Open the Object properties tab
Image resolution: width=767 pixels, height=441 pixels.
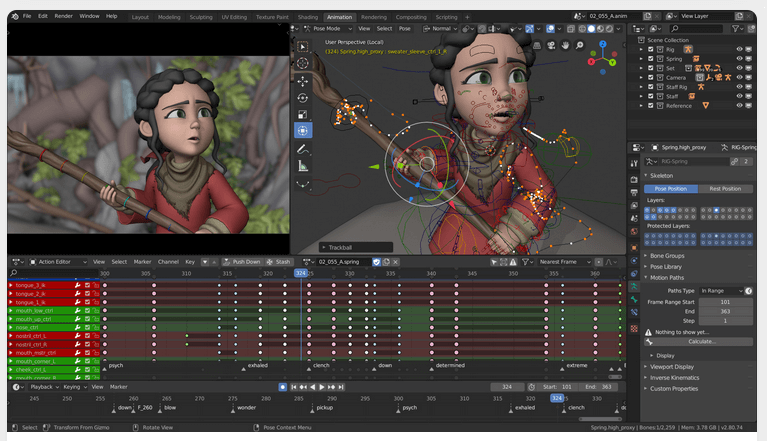[x=634, y=247]
